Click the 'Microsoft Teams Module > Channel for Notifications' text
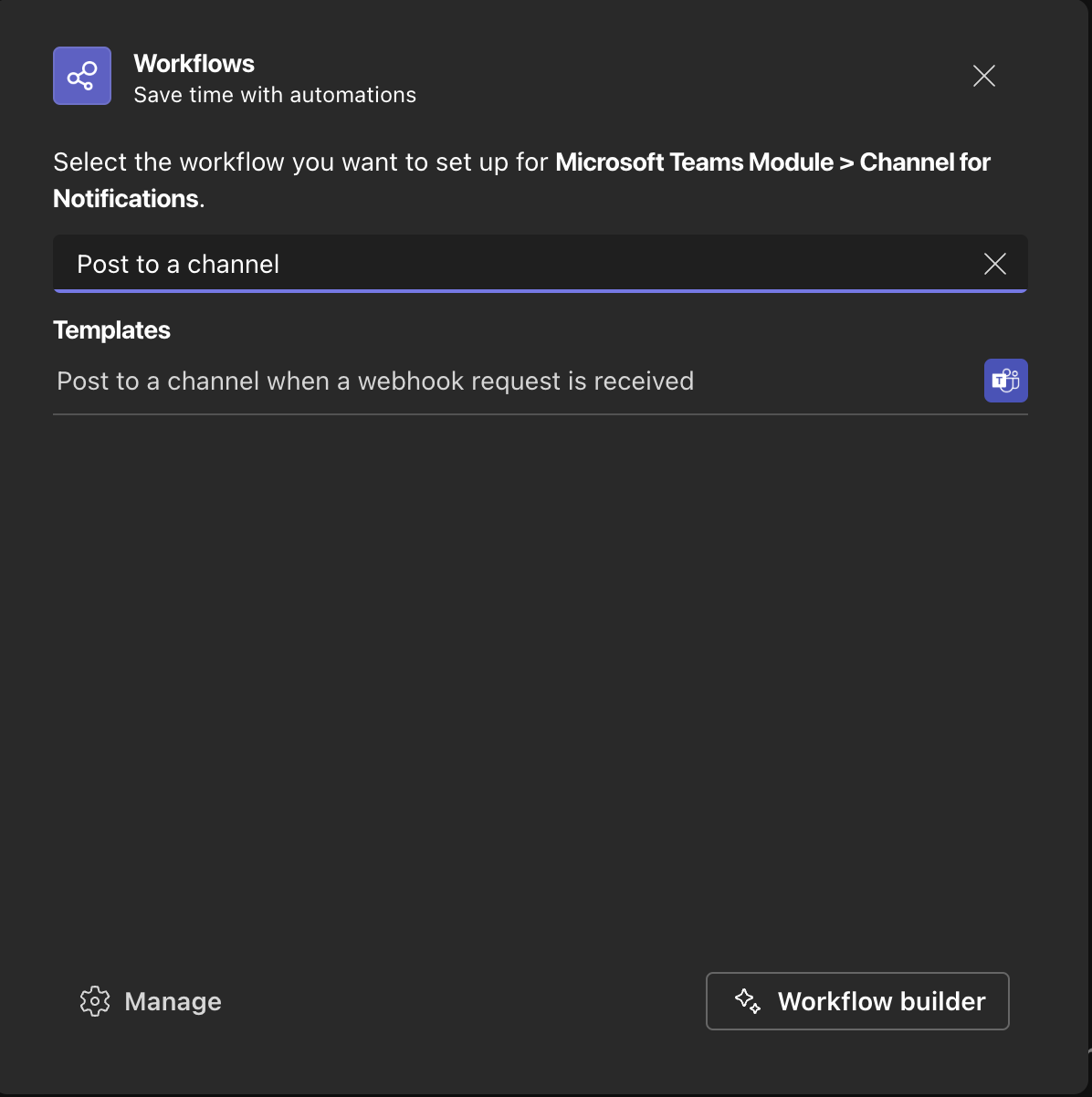The height and width of the screenshot is (1097, 1092). [521, 181]
